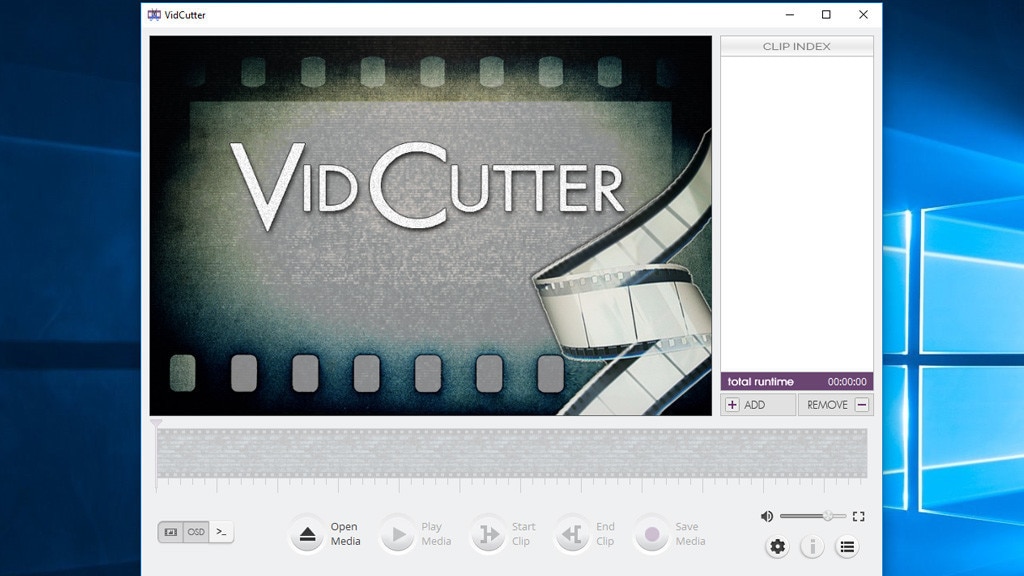
Task: Adjust the volume slider
Action: pyautogui.click(x=828, y=515)
